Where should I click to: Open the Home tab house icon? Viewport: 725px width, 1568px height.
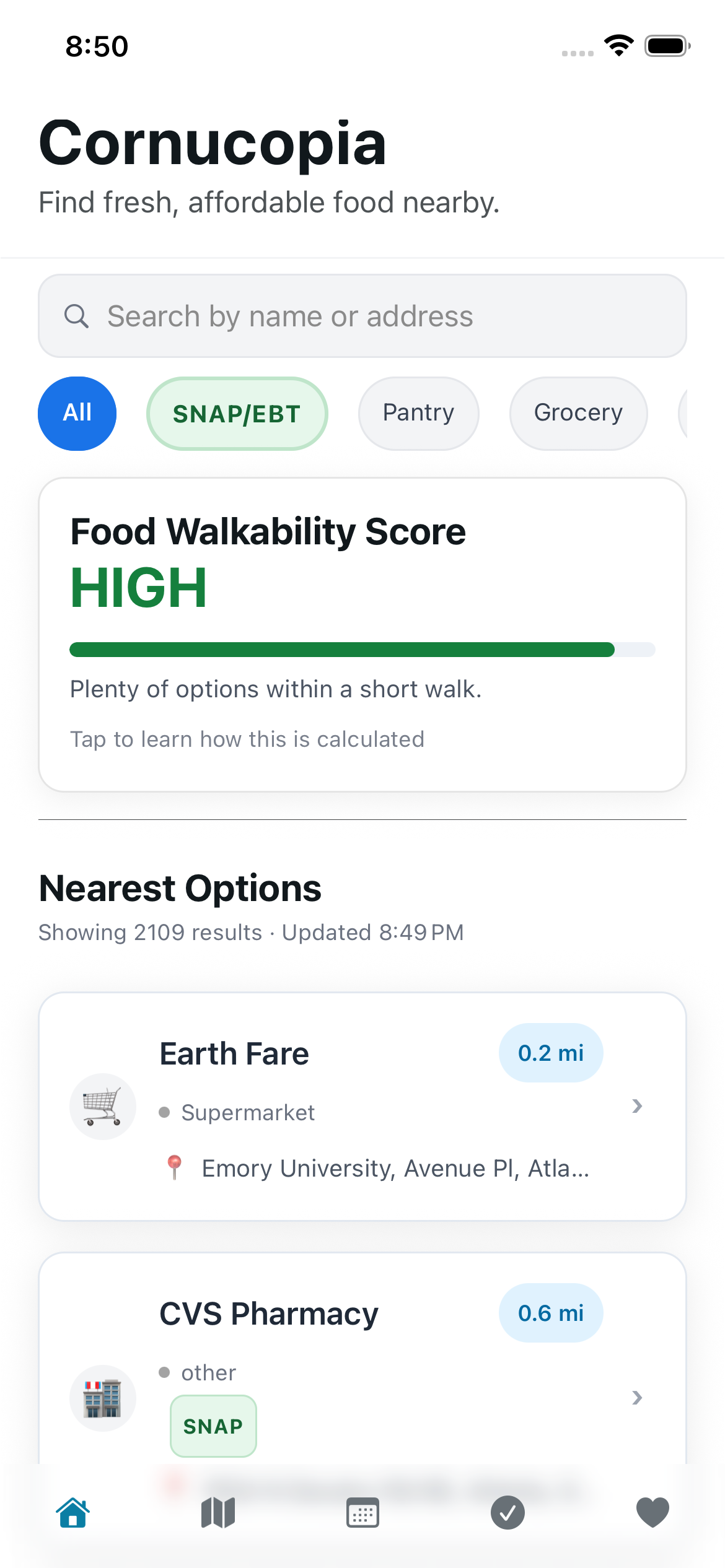tap(73, 1513)
